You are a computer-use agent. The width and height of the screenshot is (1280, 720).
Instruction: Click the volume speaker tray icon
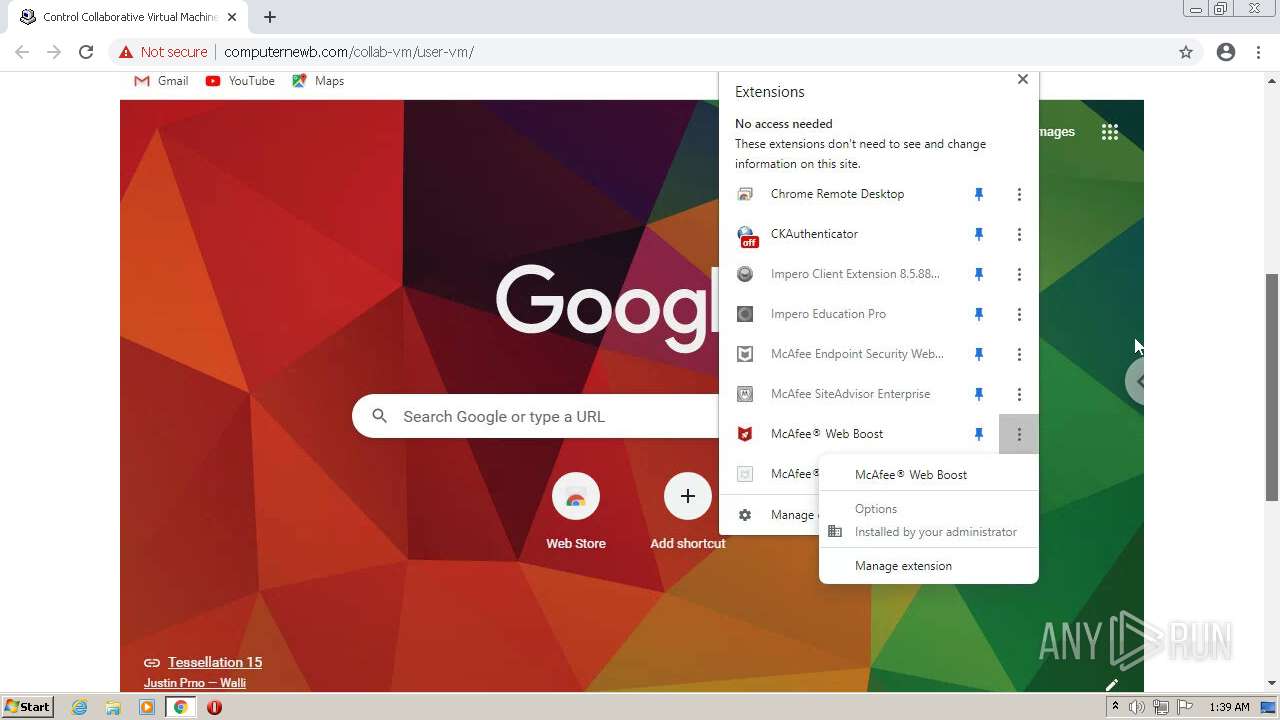point(1137,707)
